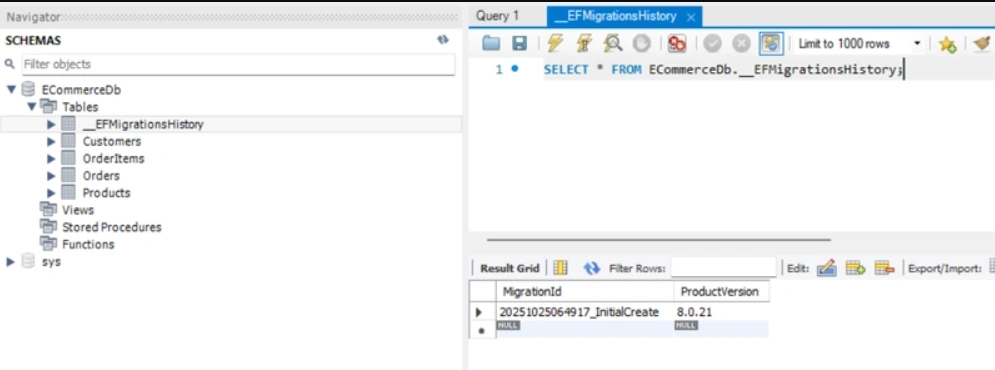Screen dimensions: 995x370
Task: Select the Stored Procedures folder
Action: click(112, 227)
